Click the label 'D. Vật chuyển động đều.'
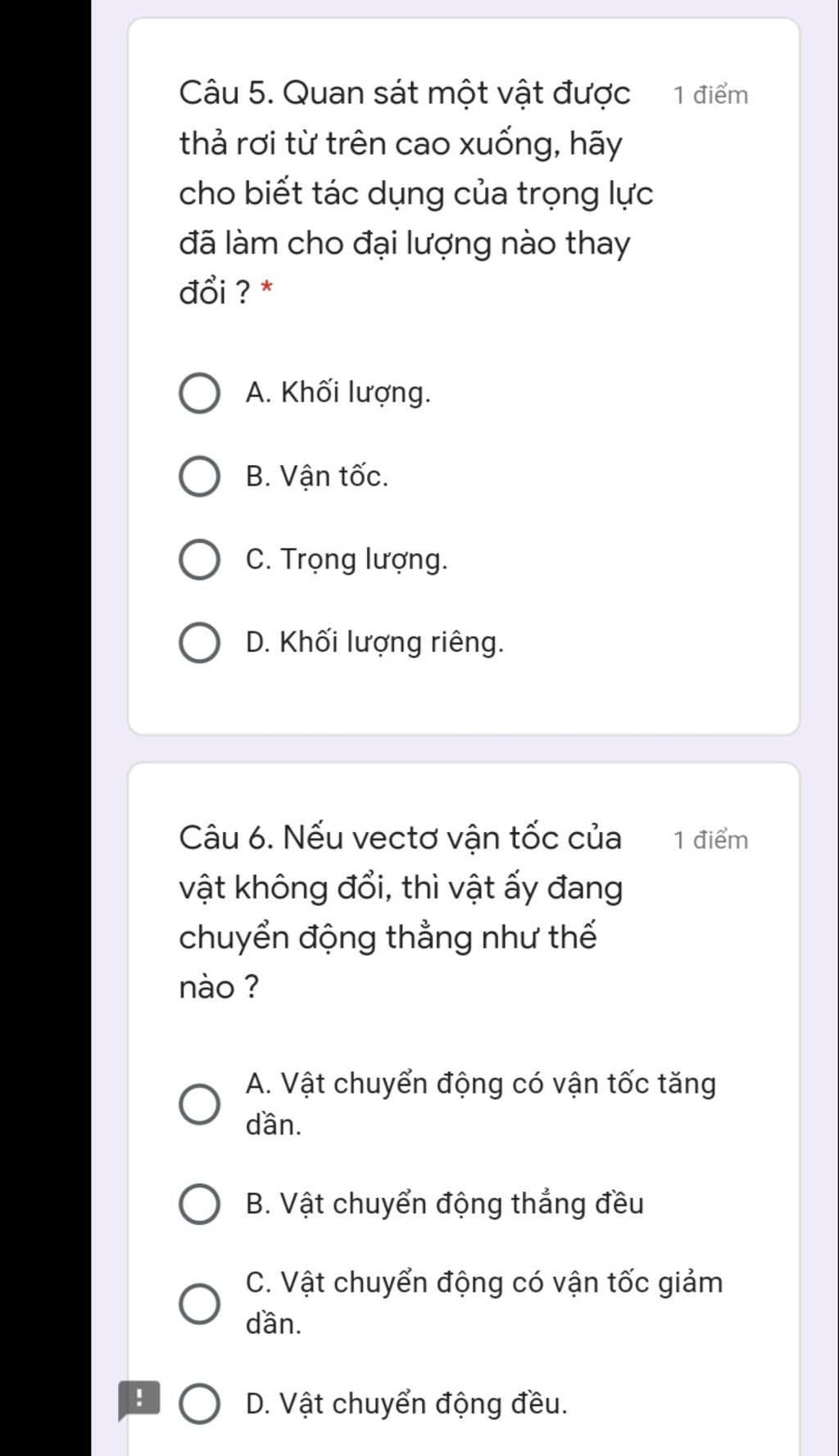The width and height of the screenshot is (839, 1456). [x=406, y=1404]
